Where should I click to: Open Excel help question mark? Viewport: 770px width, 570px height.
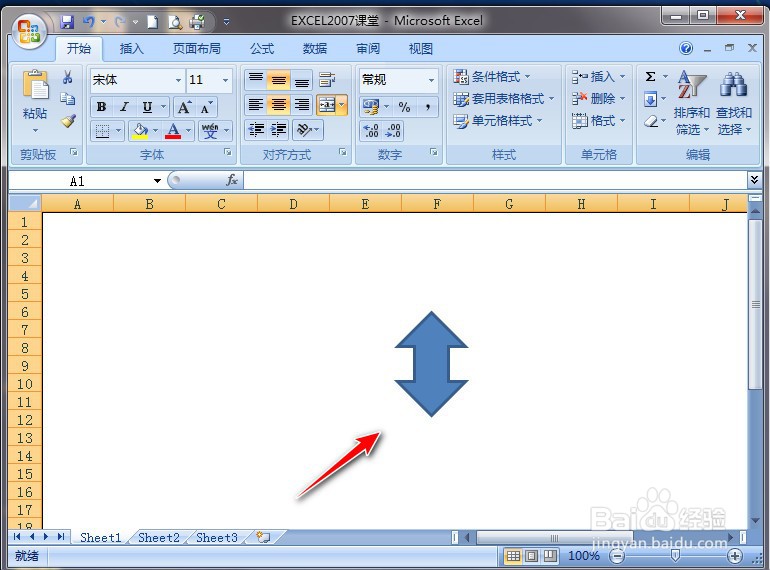[x=686, y=48]
